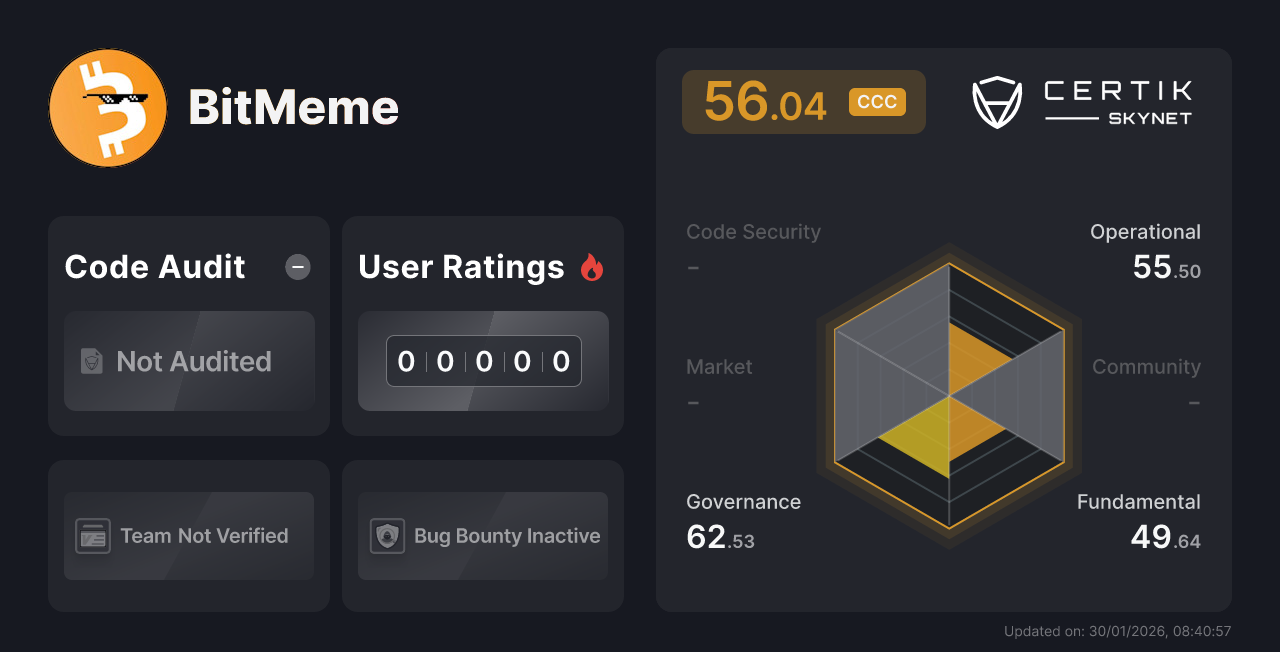
Task: Select the Bug Bounty shield icon
Action: coord(388,536)
